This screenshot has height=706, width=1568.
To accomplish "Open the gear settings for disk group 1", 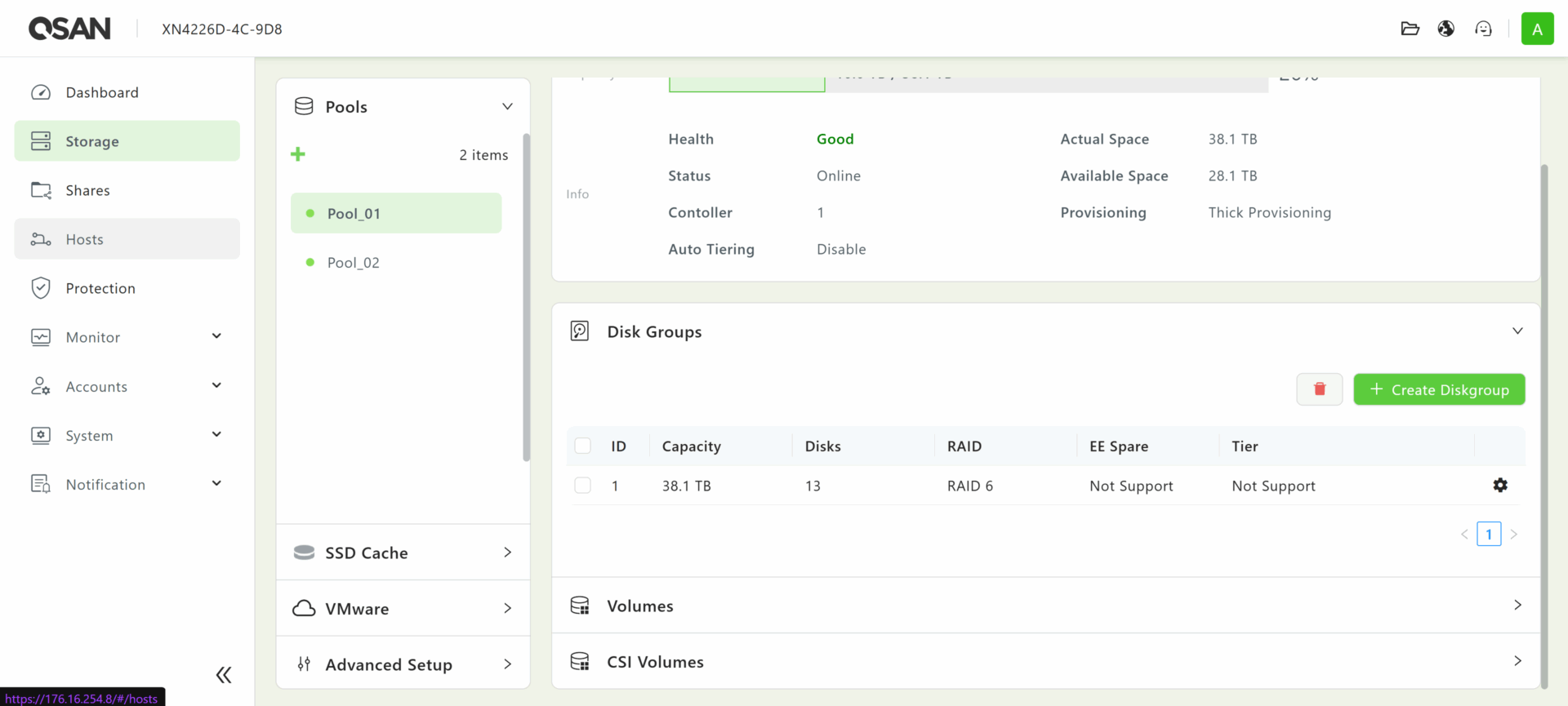I will (x=1500, y=485).
